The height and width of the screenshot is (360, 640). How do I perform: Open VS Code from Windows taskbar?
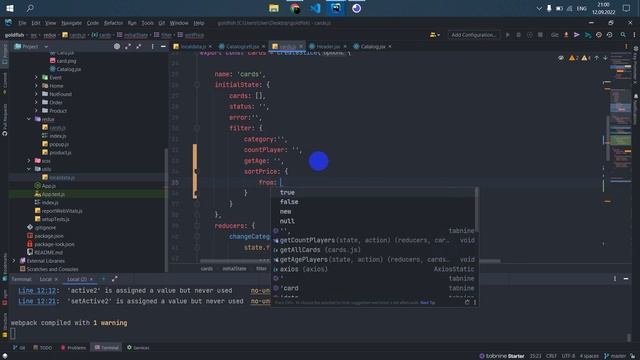pos(315,8)
